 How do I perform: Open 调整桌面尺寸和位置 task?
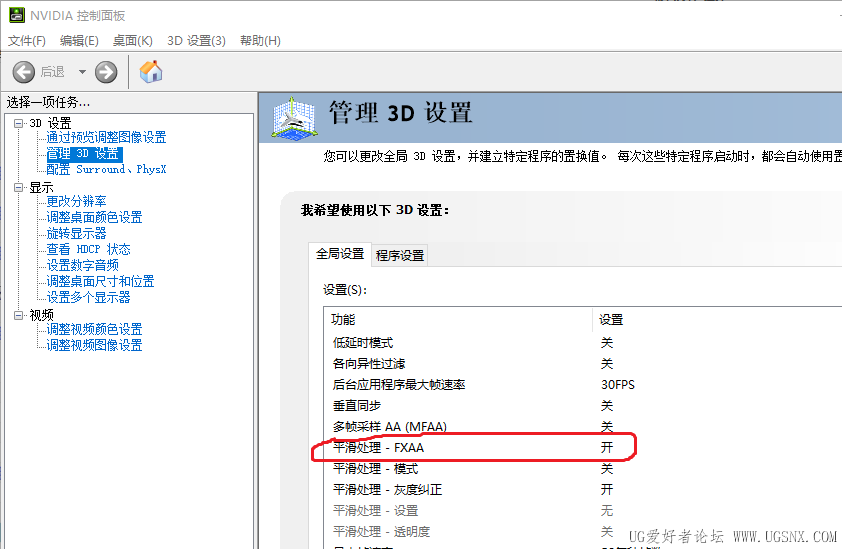pos(100,281)
